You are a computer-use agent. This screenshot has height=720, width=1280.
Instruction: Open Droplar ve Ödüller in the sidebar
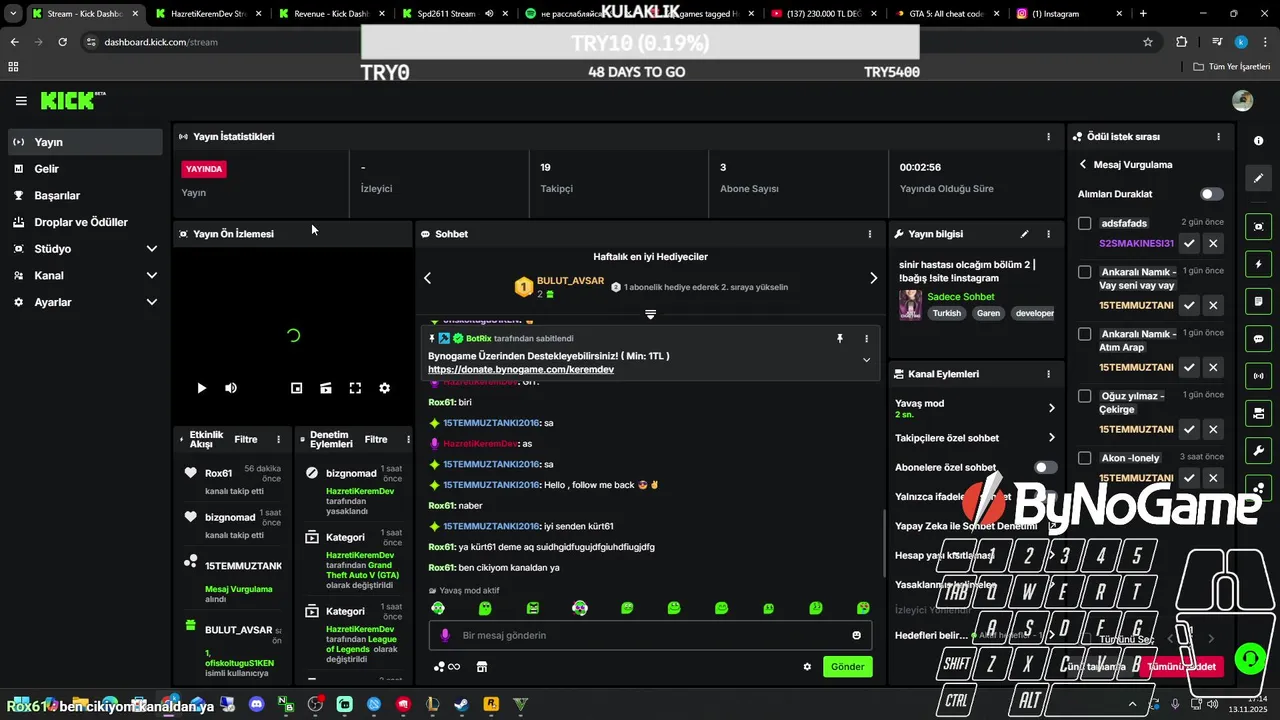click(85, 222)
